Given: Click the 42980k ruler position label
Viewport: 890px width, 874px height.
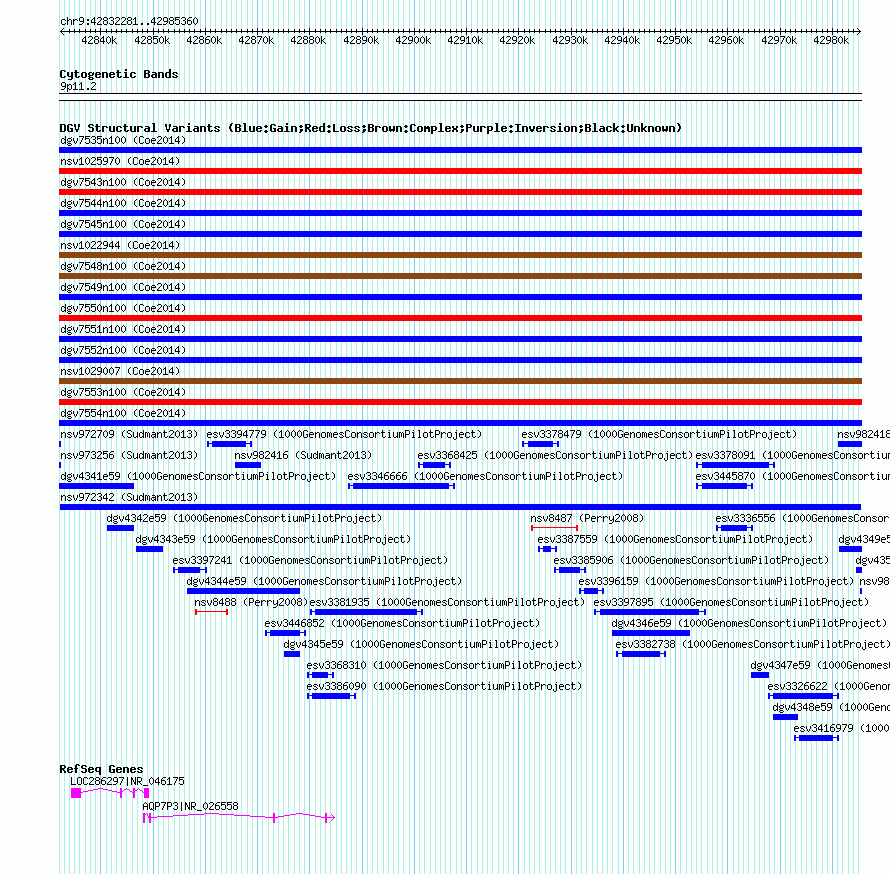Looking at the screenshot, I should pyautogui.click(x=831, y=40).
